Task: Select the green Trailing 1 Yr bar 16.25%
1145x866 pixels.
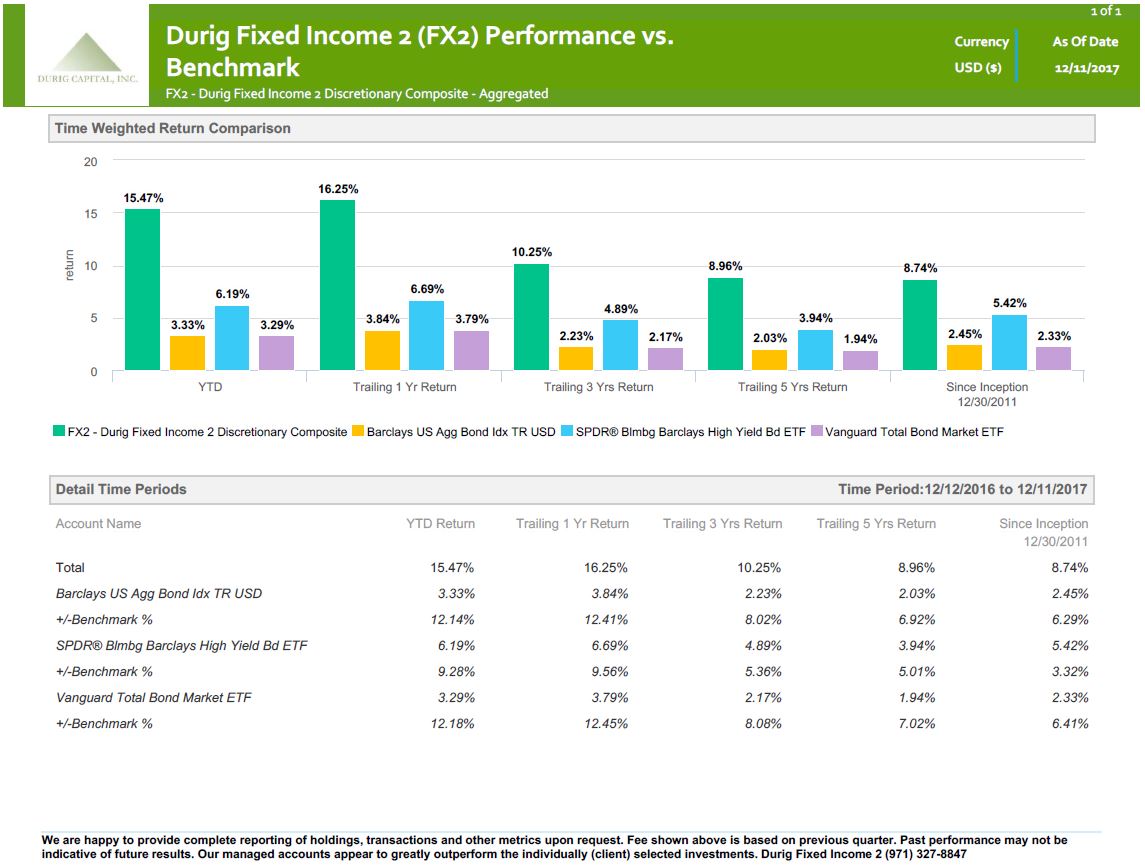Action: tap(337, 285)
